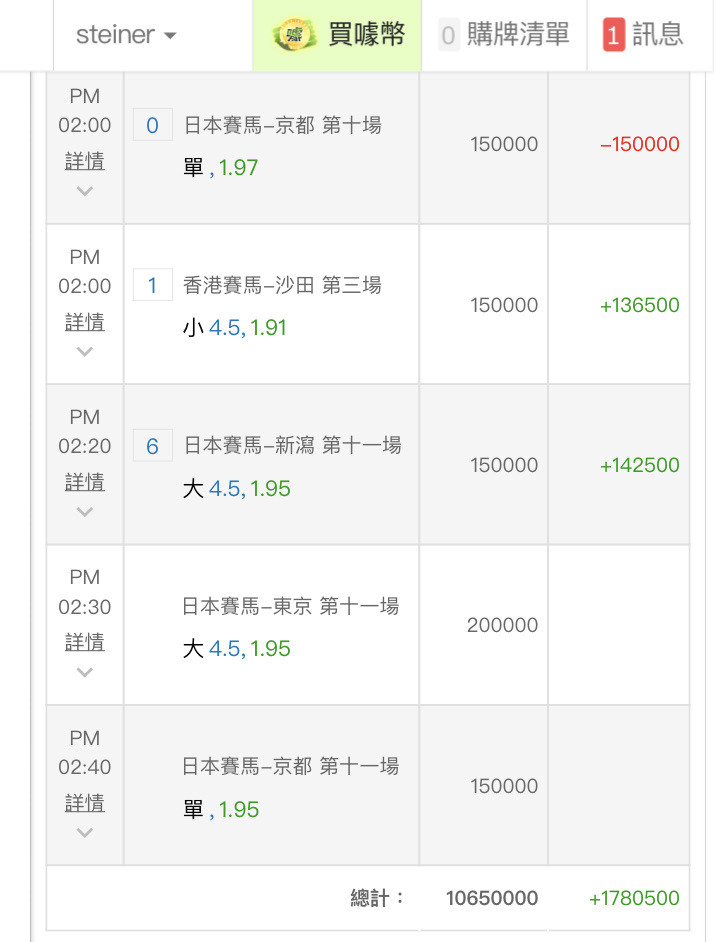The height and width of the screenshot is (942, 714).
Task: Click the 購牌清單 zero count badge
Action: point(448,35)
